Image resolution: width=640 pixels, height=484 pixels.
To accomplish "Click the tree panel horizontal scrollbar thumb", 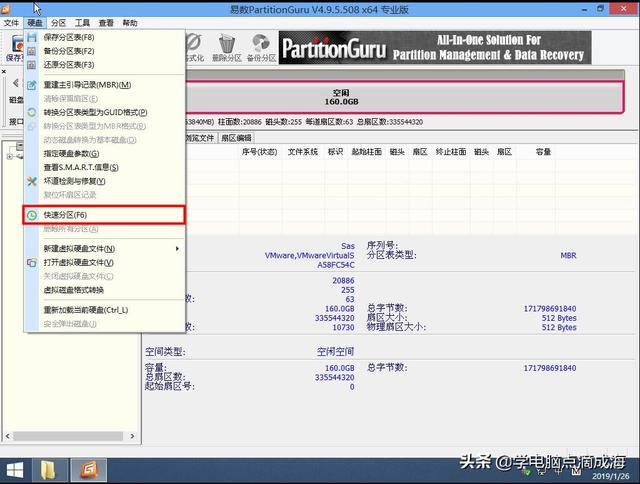I will point(68,436).
